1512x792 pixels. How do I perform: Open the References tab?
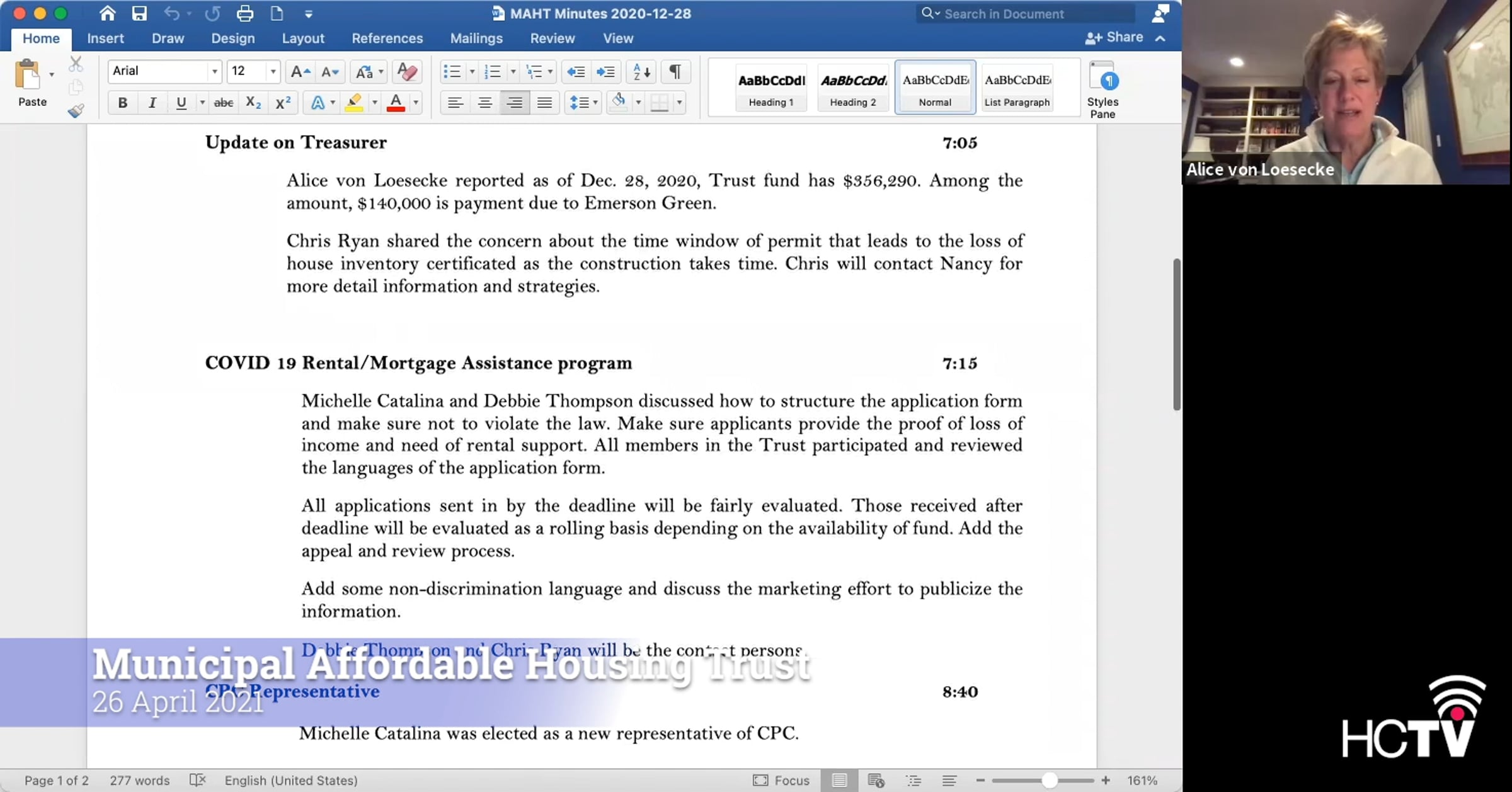click(x=387, y=38)
